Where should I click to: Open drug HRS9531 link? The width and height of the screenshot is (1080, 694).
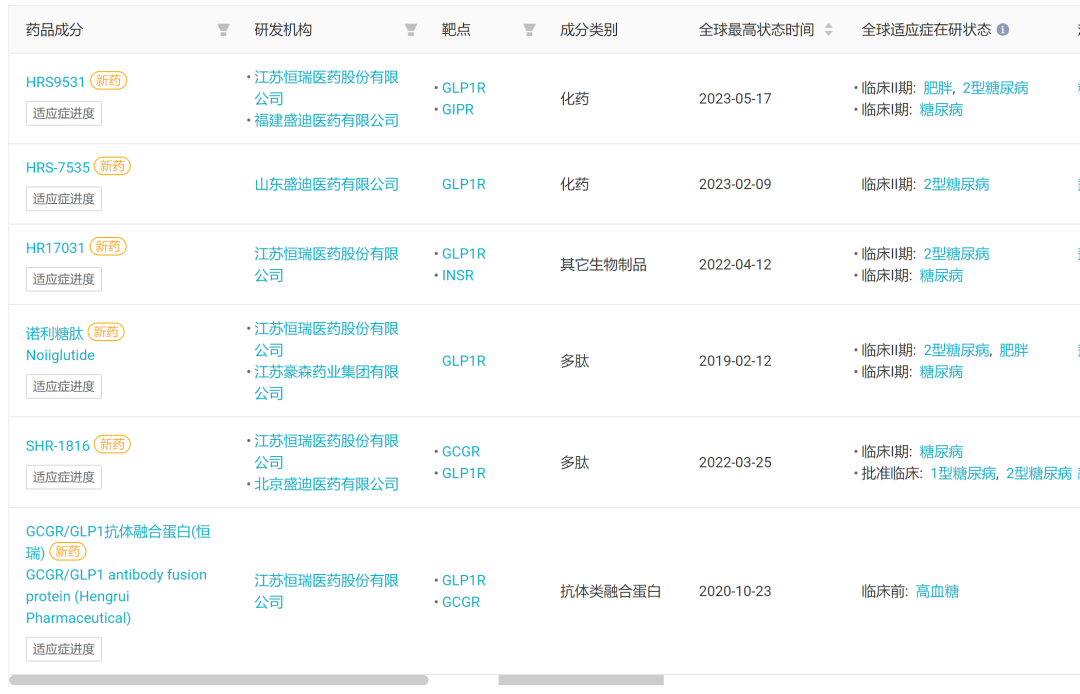[55, 82]
